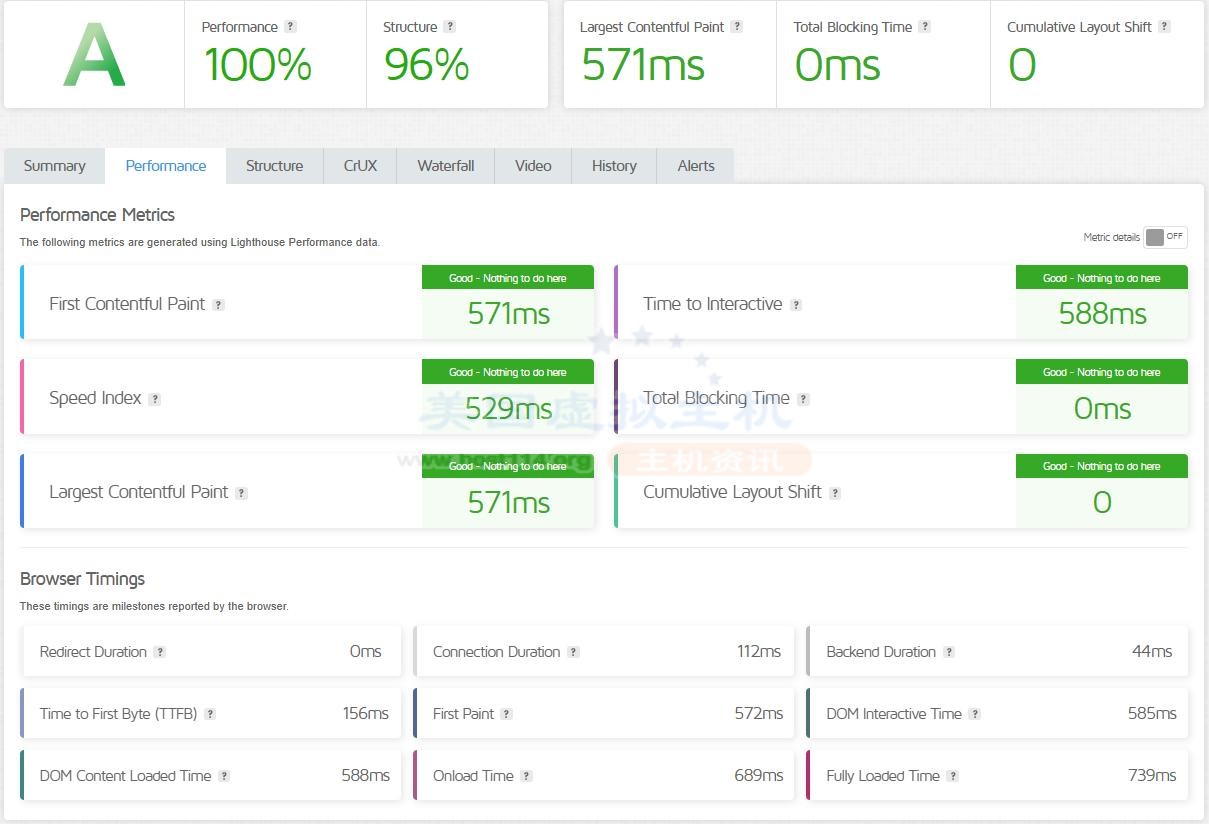Open the Alerts tab
This screenshot has height=824, width=1209.
(x=695, y=166)
